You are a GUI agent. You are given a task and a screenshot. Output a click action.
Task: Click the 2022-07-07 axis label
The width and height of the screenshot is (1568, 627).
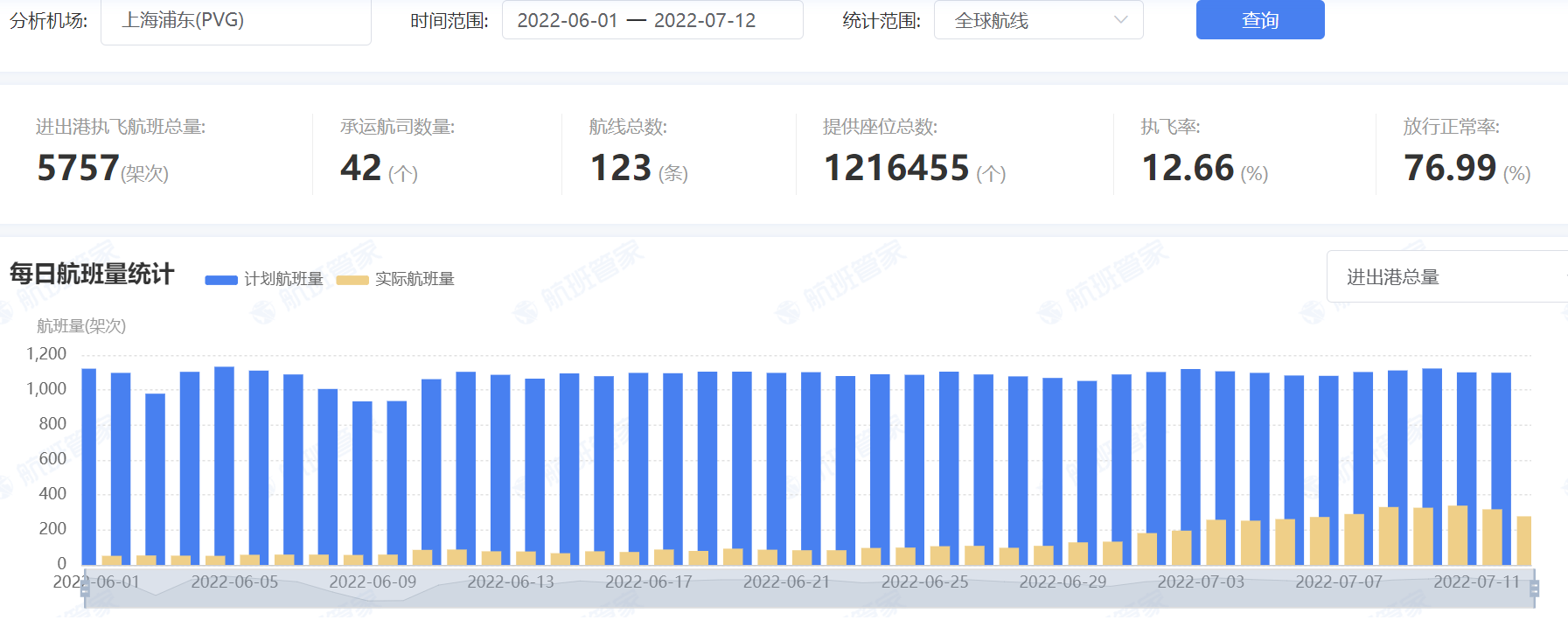(x=1339, y=582)
